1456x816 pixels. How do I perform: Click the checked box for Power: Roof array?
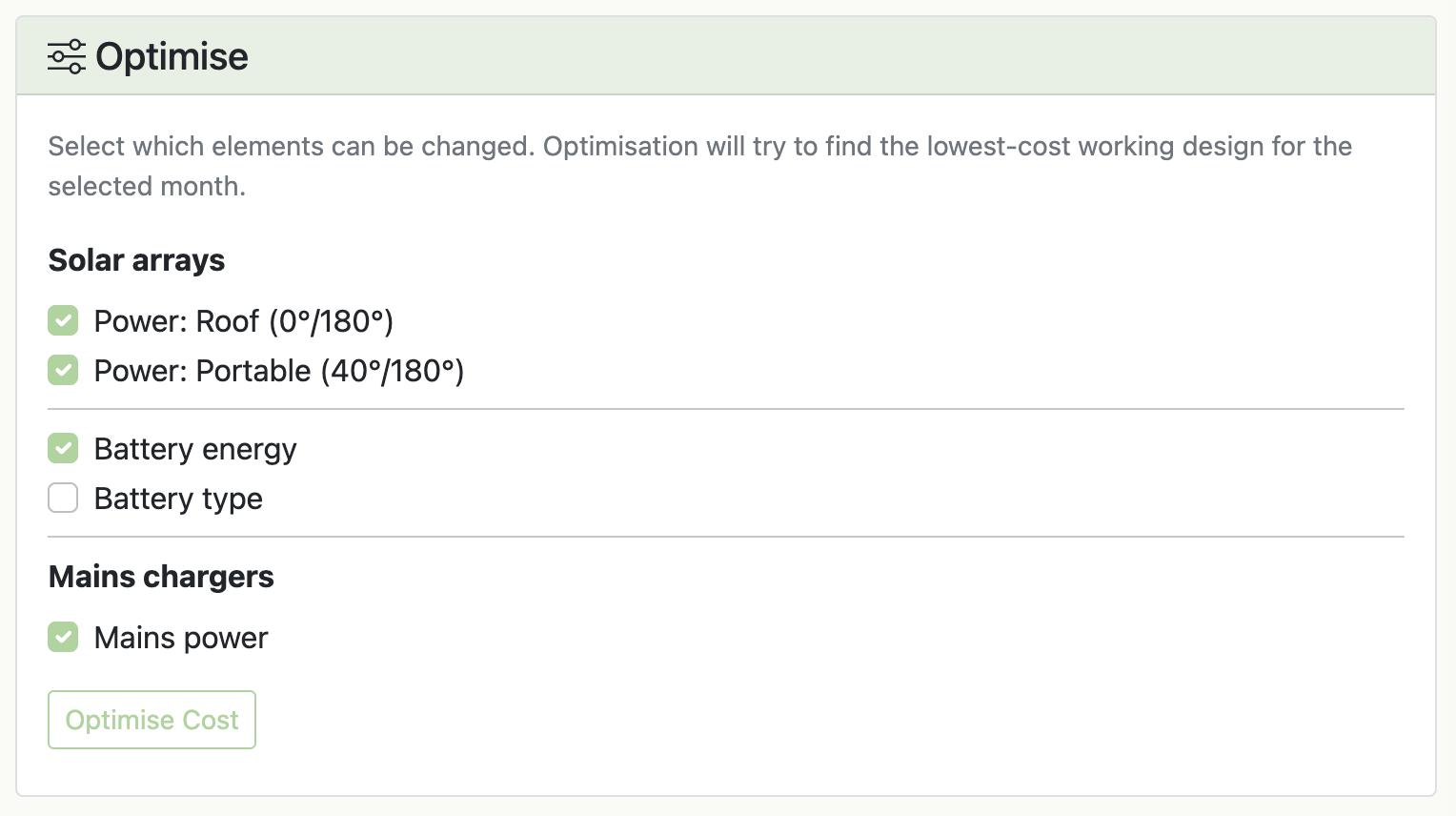pyautogui.click(x=63, y=321)
